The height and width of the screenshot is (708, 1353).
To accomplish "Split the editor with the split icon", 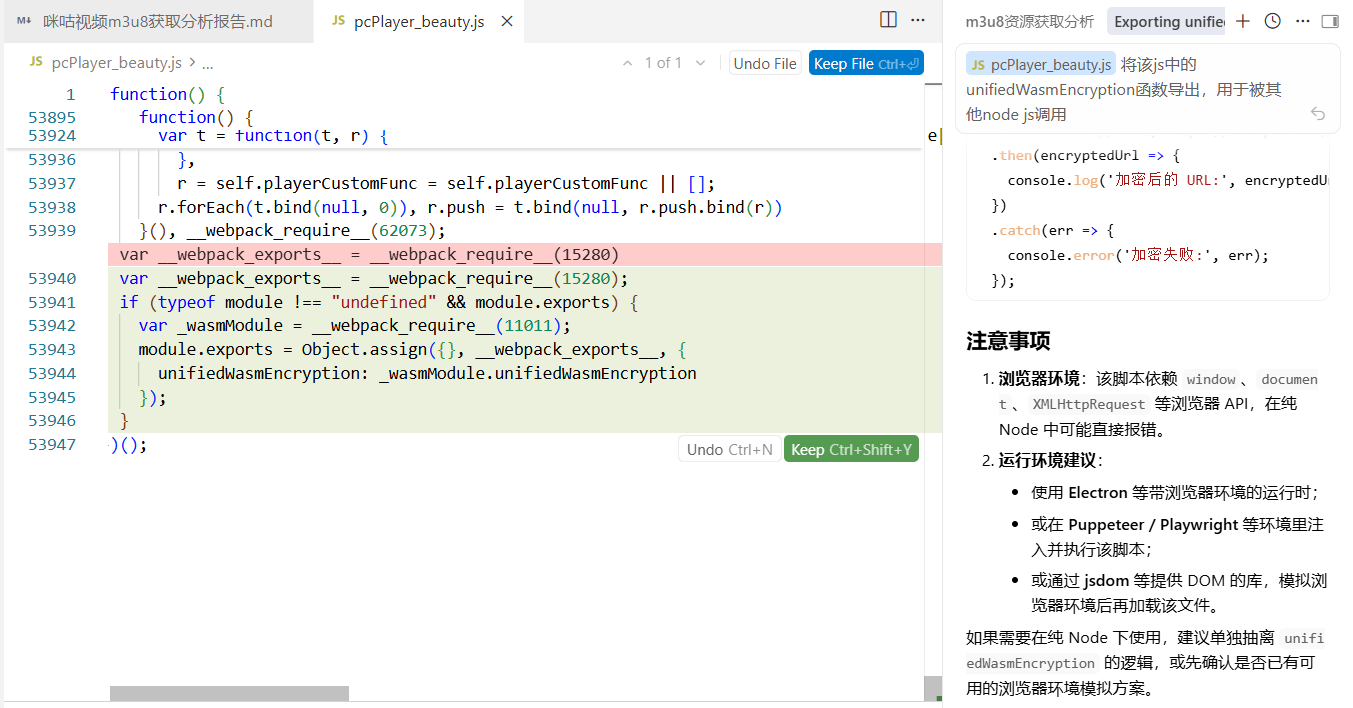I will (x=888, y=20).
